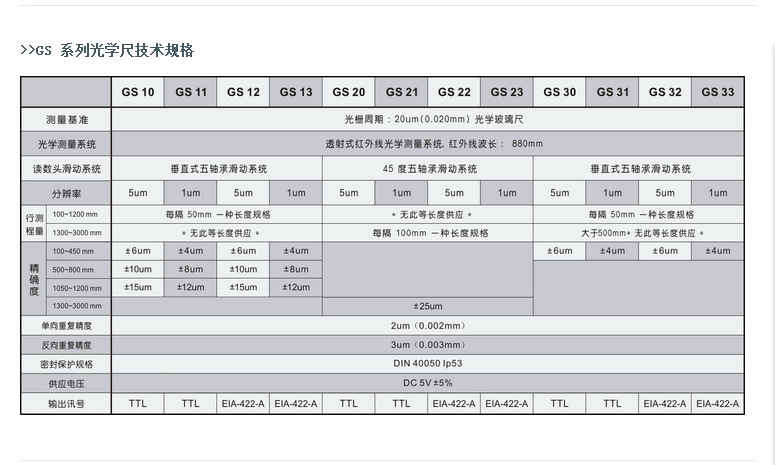Viewport: 775px width, 465px height.
Task: Click '每隔 50mm 一种长度规格' under GS 10–13
Action: point(217,214)
